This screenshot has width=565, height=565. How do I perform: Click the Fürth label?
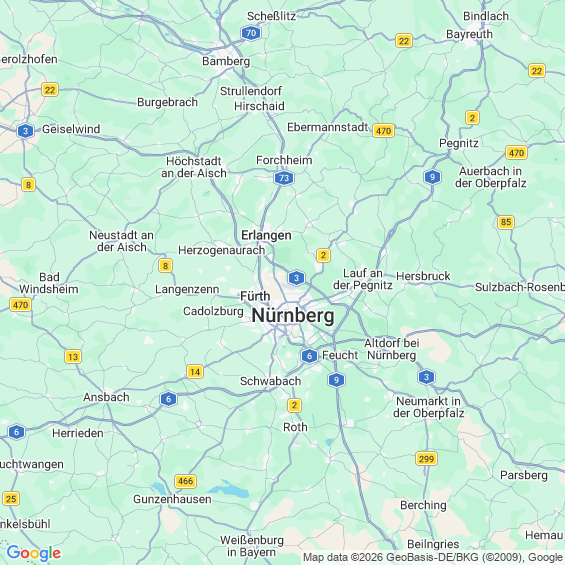click(x=255, y=296)
